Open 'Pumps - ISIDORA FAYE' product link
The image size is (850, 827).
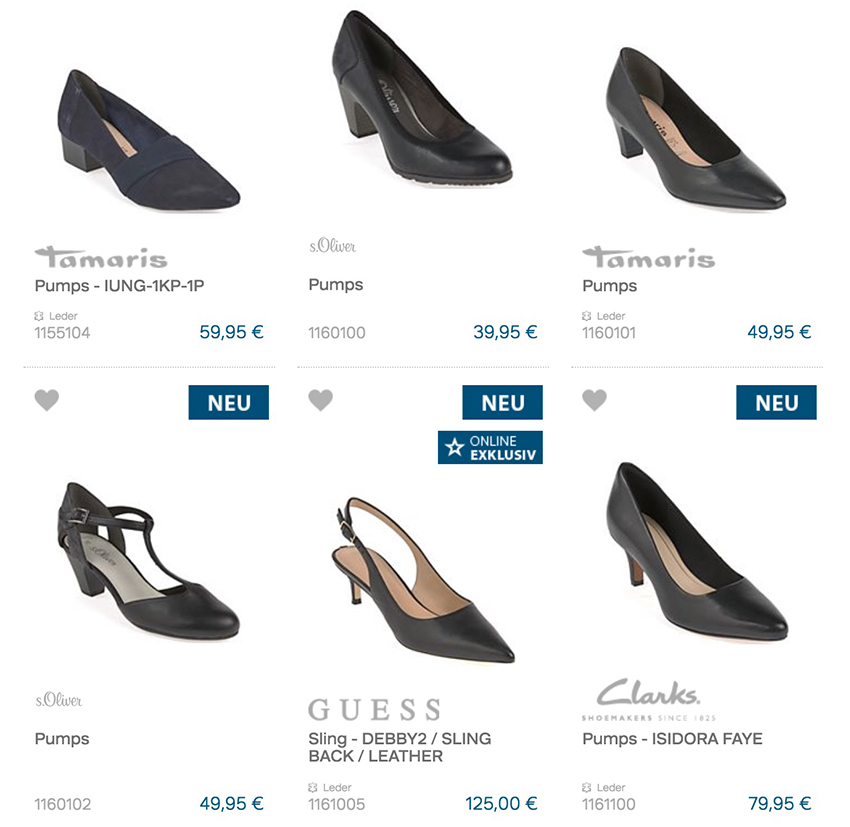point(672,739)
